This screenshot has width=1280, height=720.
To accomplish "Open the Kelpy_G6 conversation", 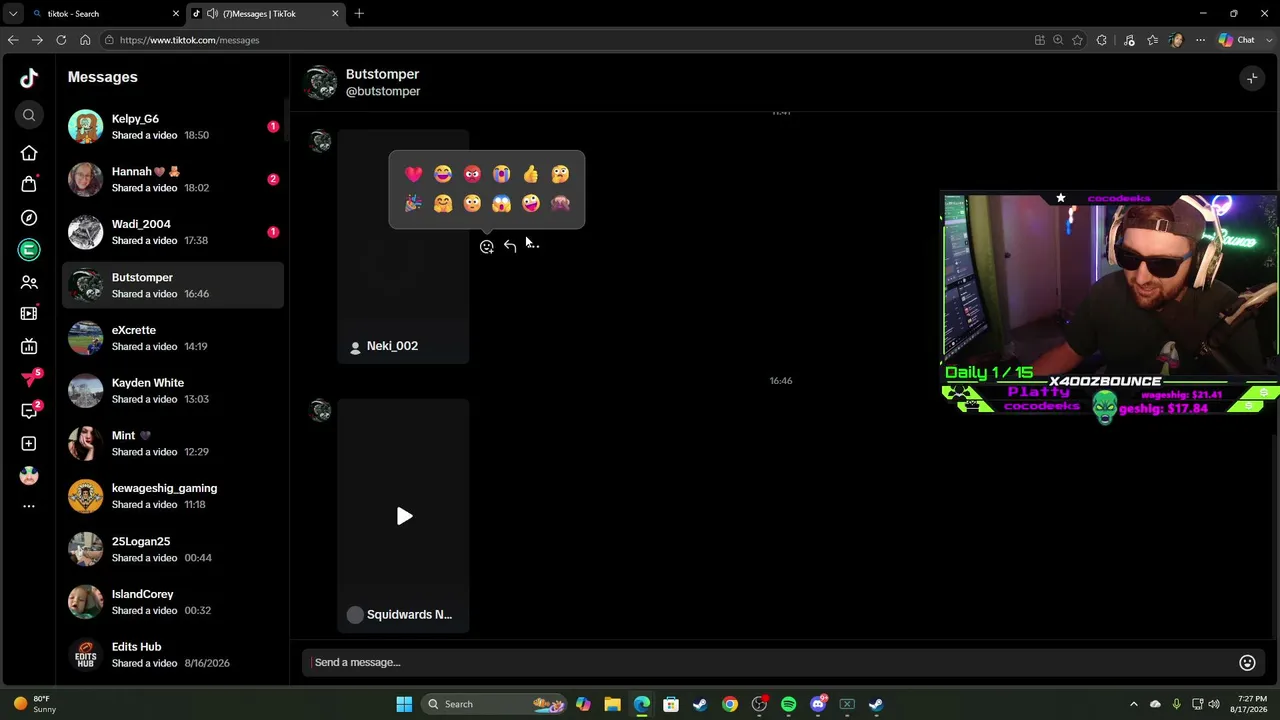I will click(x=173, y=127).
